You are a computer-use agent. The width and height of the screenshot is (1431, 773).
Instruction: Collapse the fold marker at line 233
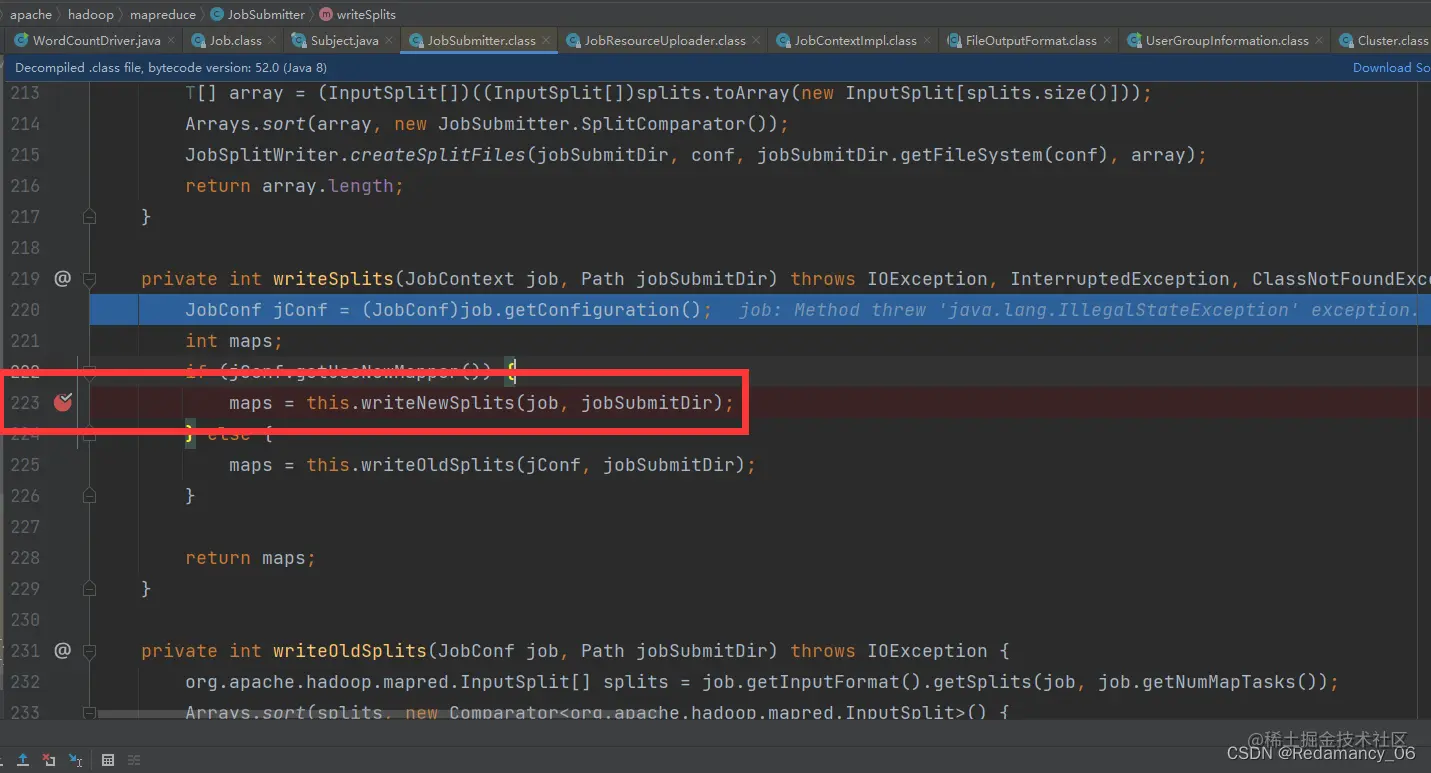tap(89, 713)
